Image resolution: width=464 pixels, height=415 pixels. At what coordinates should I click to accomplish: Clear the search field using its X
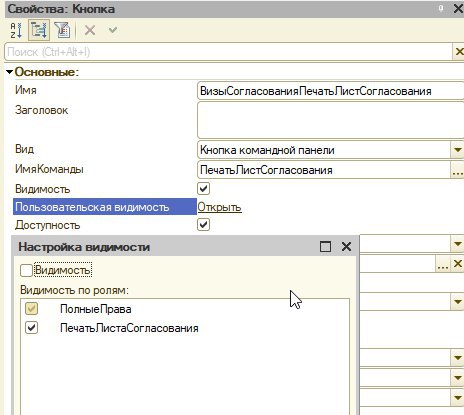click(x=459, y=52)
